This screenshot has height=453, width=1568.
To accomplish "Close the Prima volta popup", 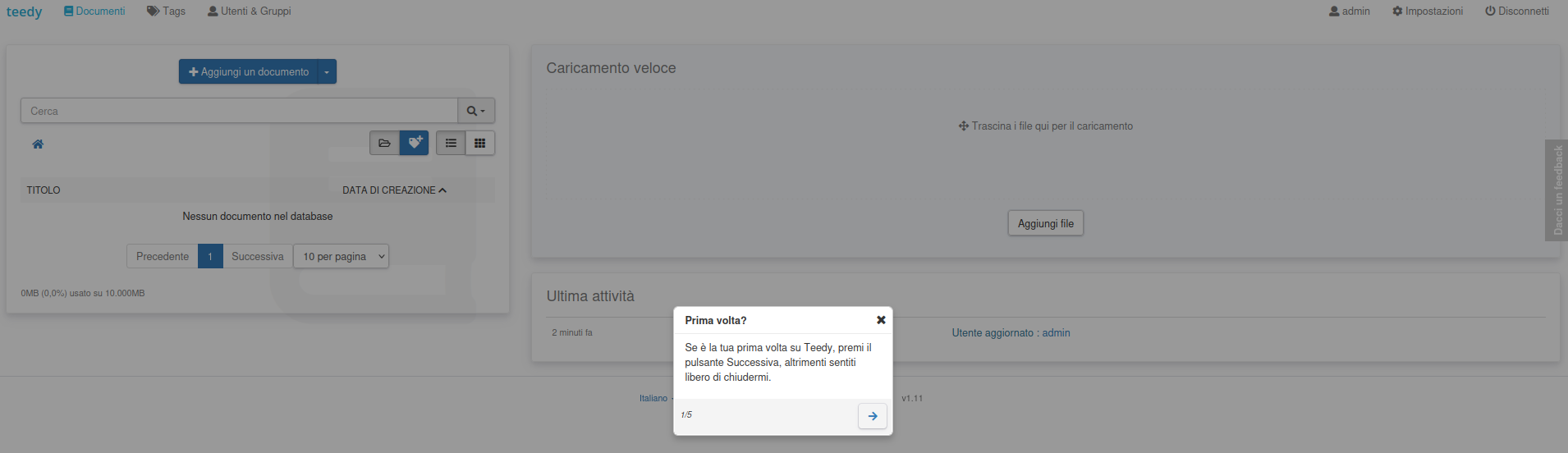I will click(881, 320).
